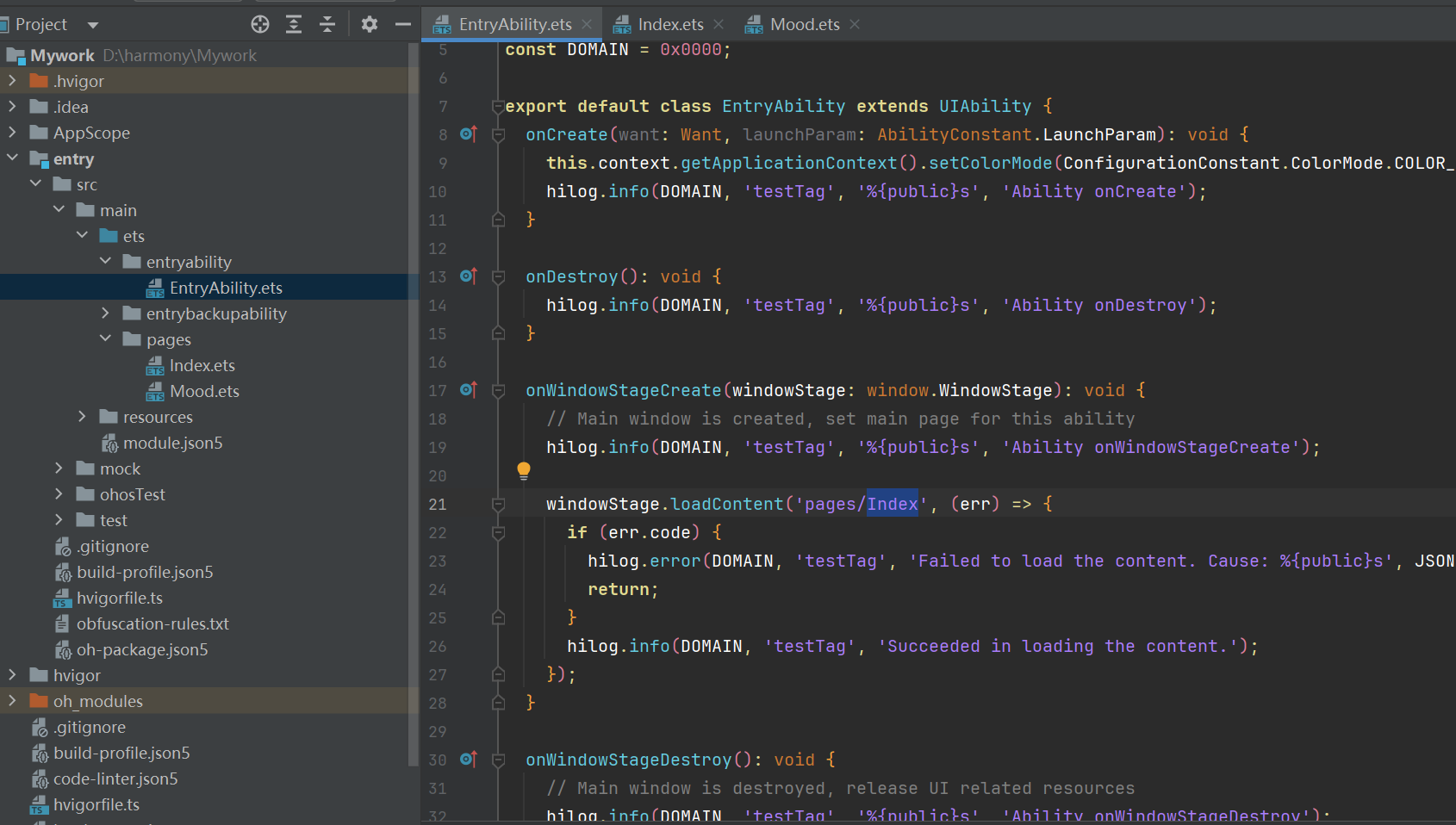The height and width of the screenshot is (825, 1456).
Task: Toggle fold marker at loadContent line 21
Action: pyautogui.click(x=498, y=505)
